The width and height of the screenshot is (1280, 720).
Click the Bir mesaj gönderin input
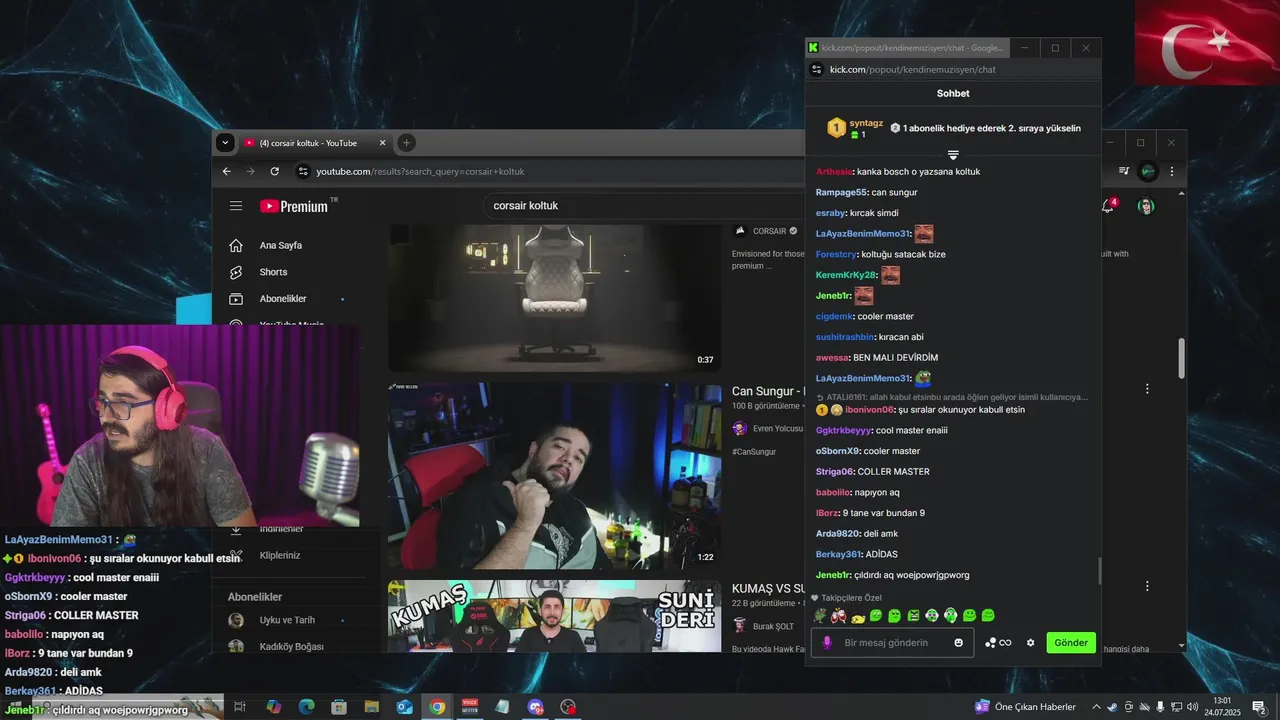[x=893, y=643]
